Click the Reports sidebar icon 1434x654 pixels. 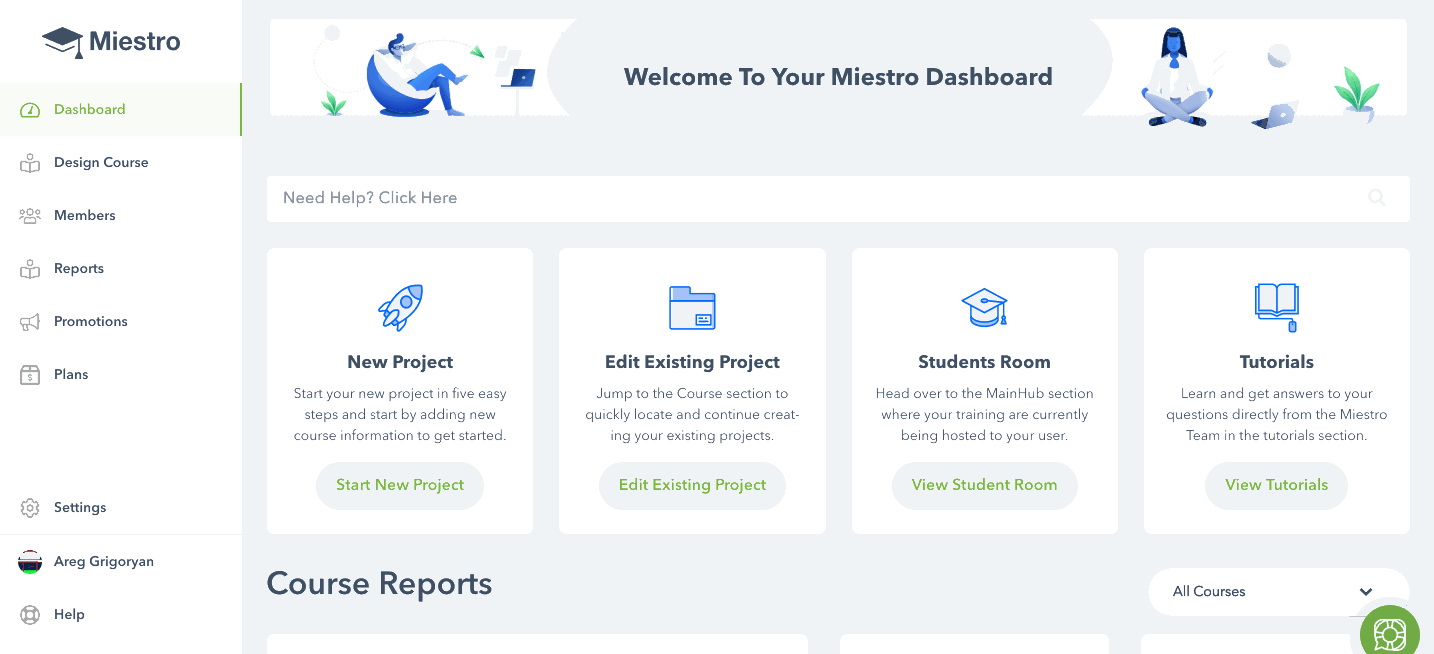tap(30, 269)
